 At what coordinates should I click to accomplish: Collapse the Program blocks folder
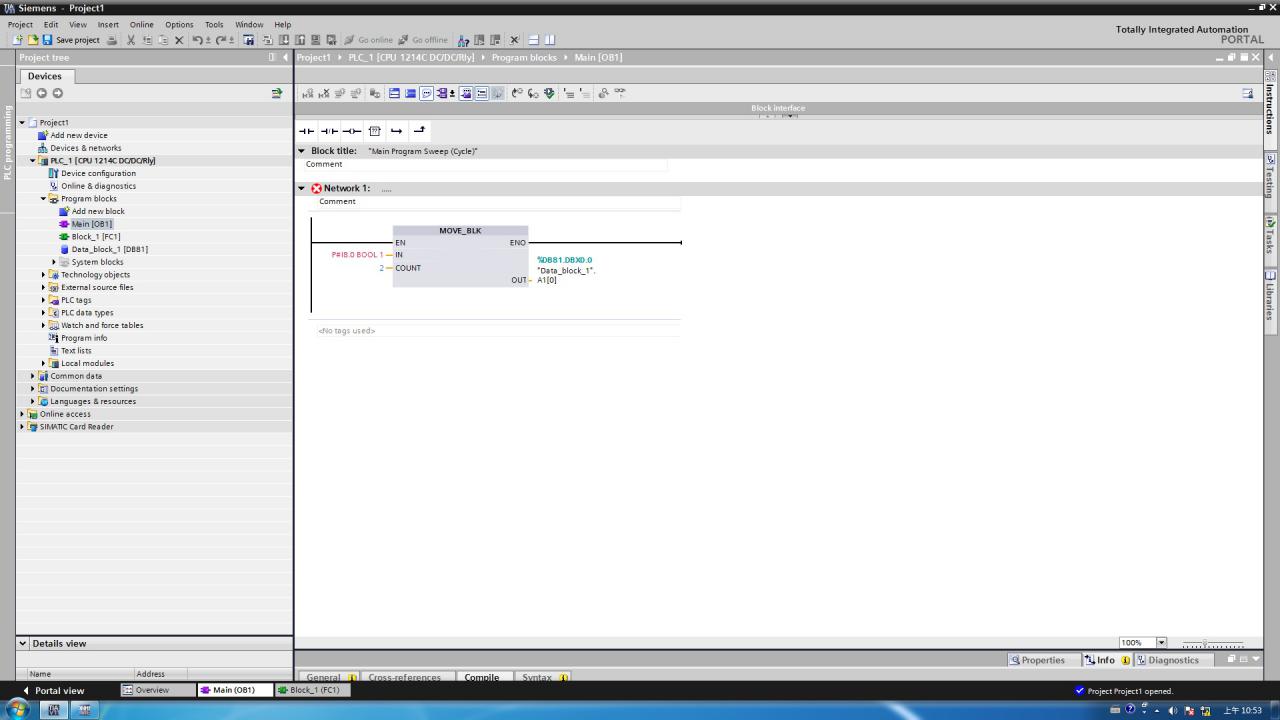pos(44,198)
